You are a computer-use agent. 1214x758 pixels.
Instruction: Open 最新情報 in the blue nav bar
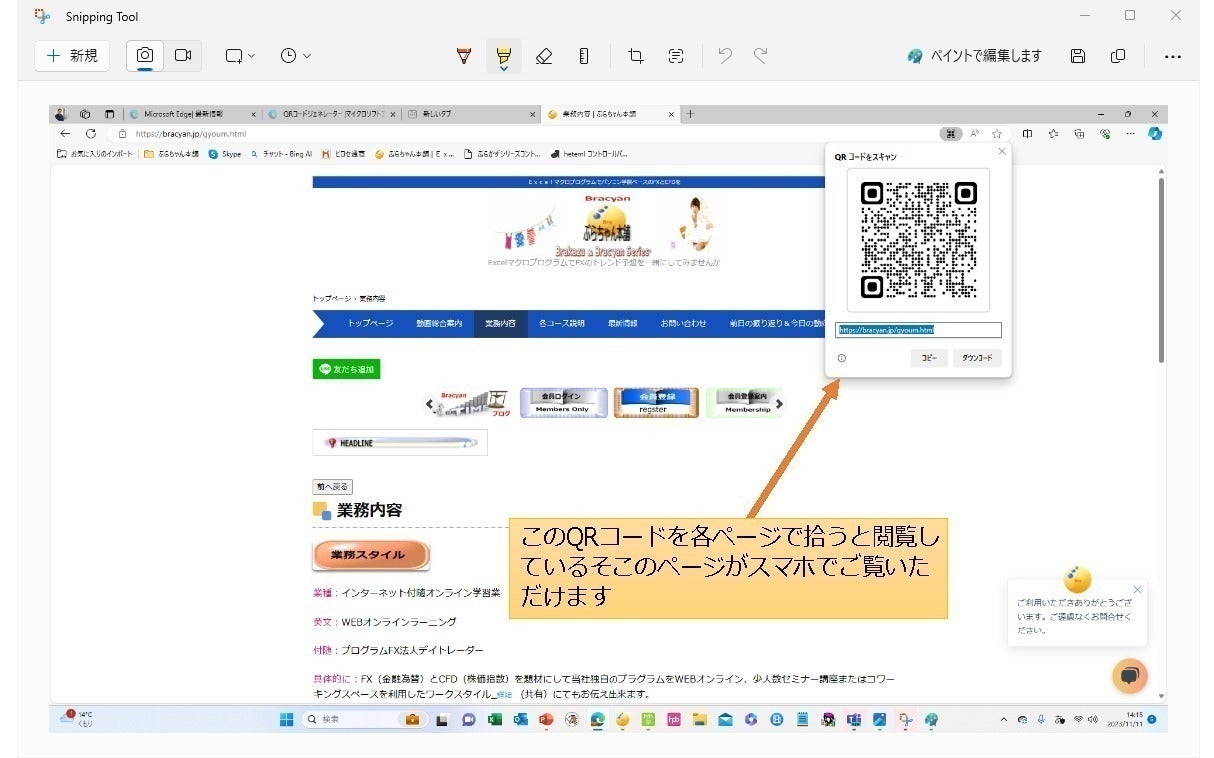pyautogui.click(x=622, y=324)
